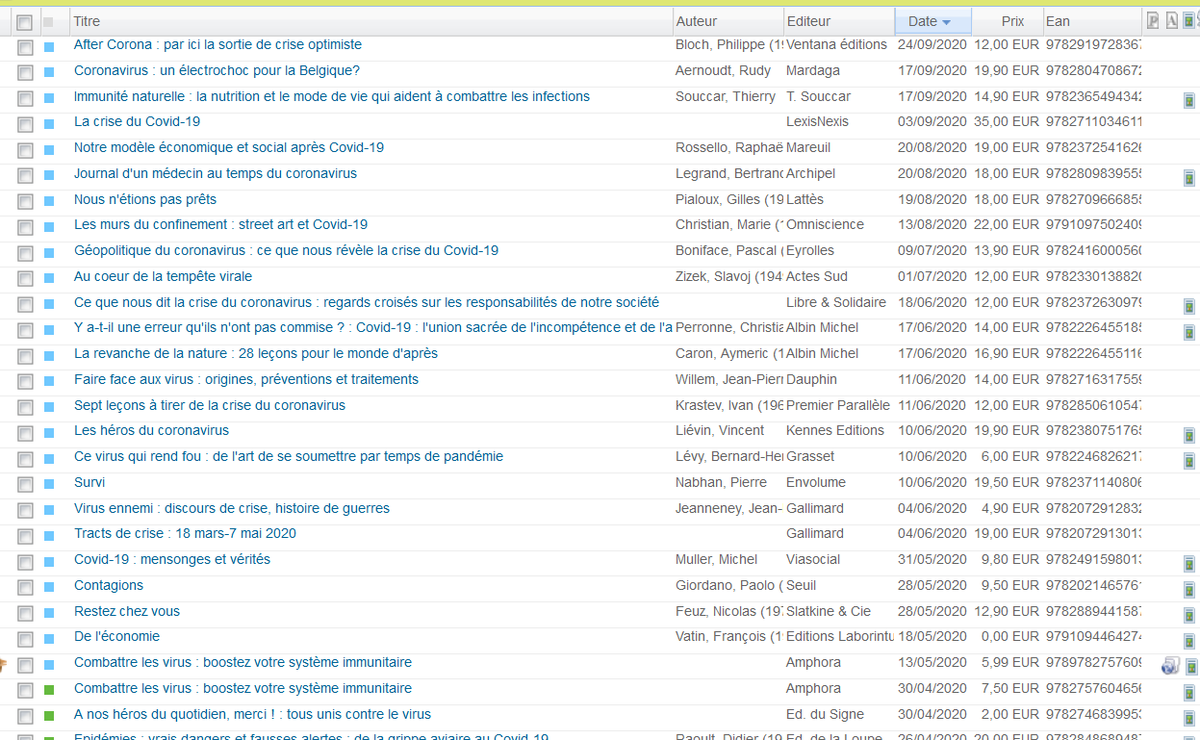Screen dimensions: 1200x740
Task: Check the box for Virus ennemi row
Action: (x=25, y=510)
